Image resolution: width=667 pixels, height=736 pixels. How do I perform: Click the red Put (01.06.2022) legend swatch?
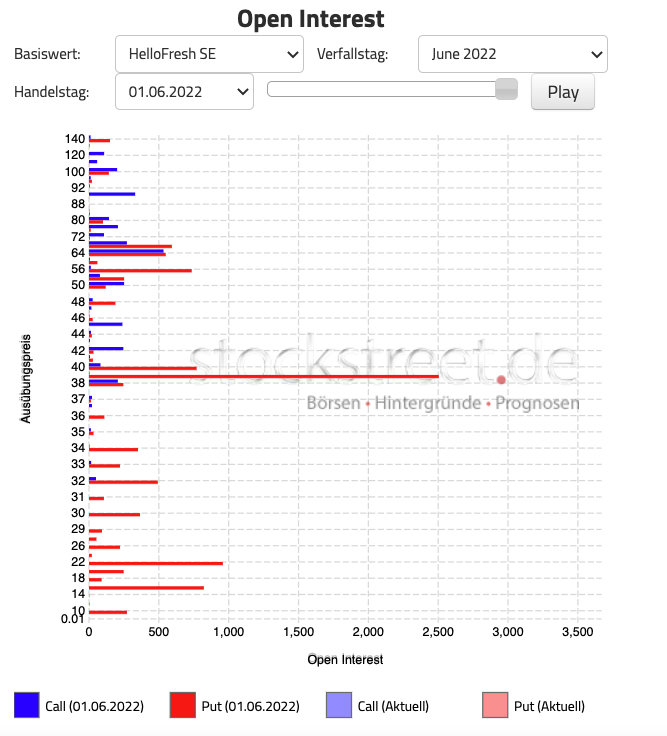point(183,705)
